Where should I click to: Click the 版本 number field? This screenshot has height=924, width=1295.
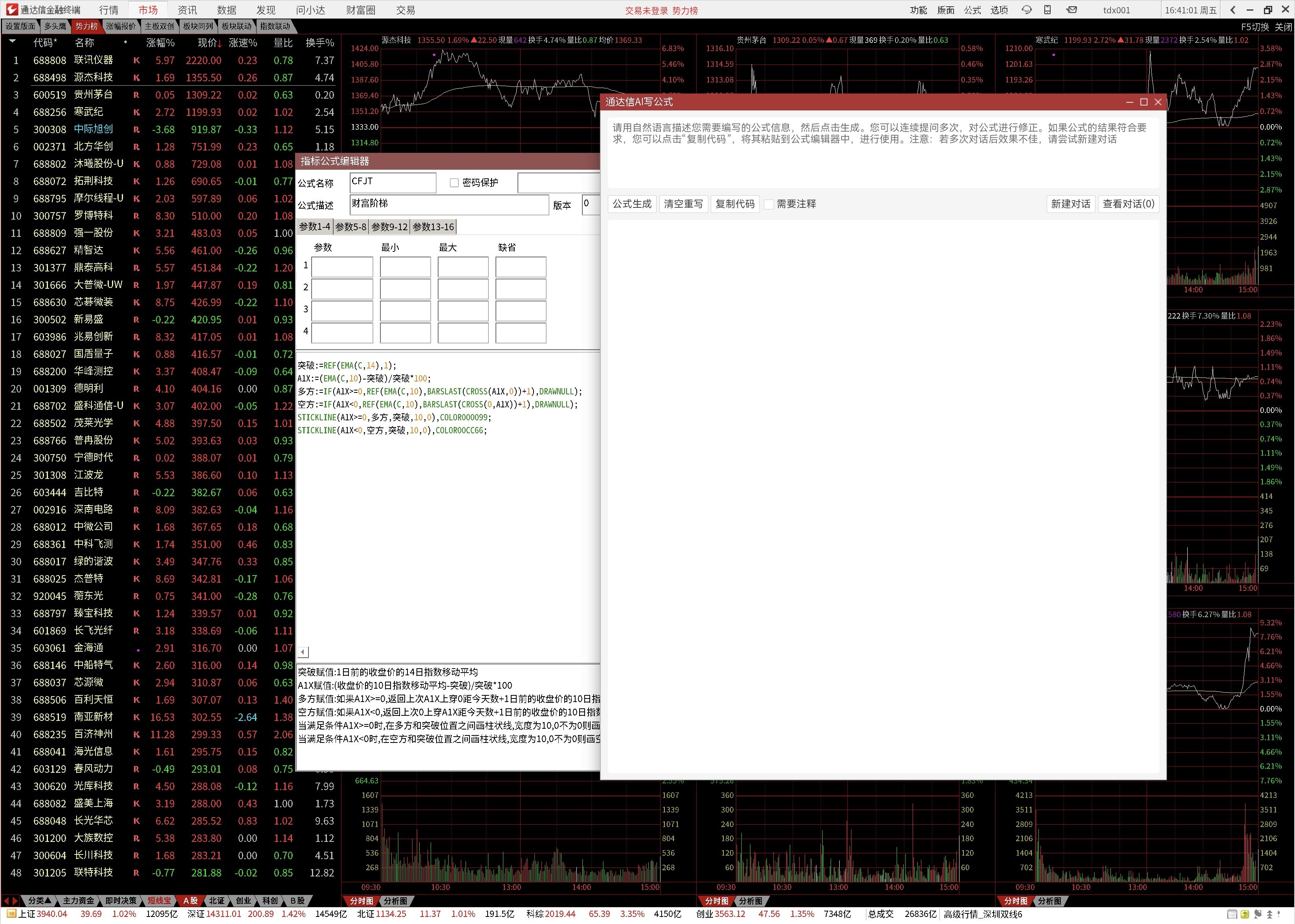point(590,205)
